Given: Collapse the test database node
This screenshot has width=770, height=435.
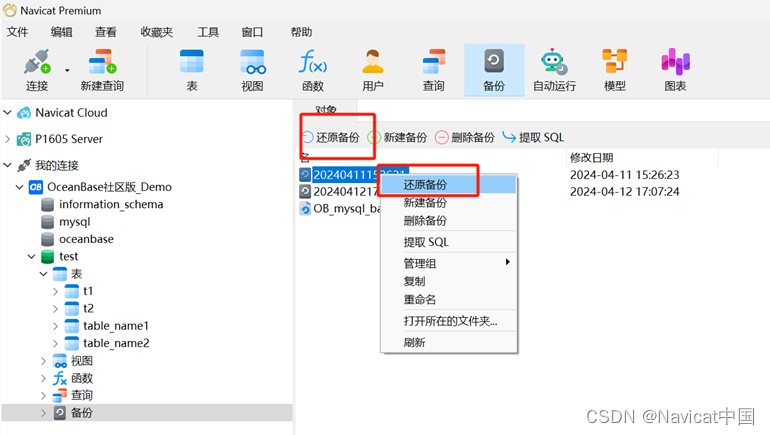Looking at the screenshot, I should 31,256.
